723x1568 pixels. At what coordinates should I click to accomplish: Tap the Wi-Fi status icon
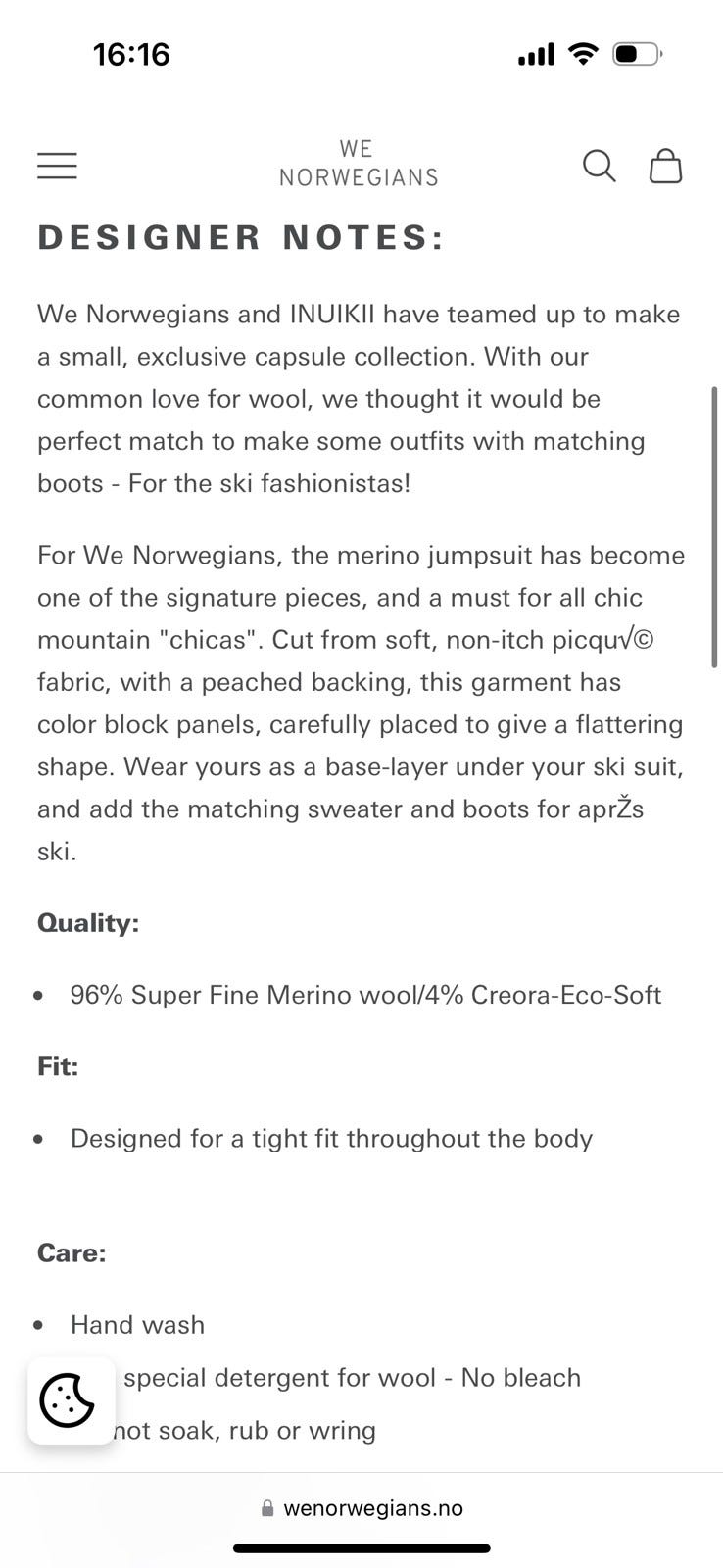point(584,54)
